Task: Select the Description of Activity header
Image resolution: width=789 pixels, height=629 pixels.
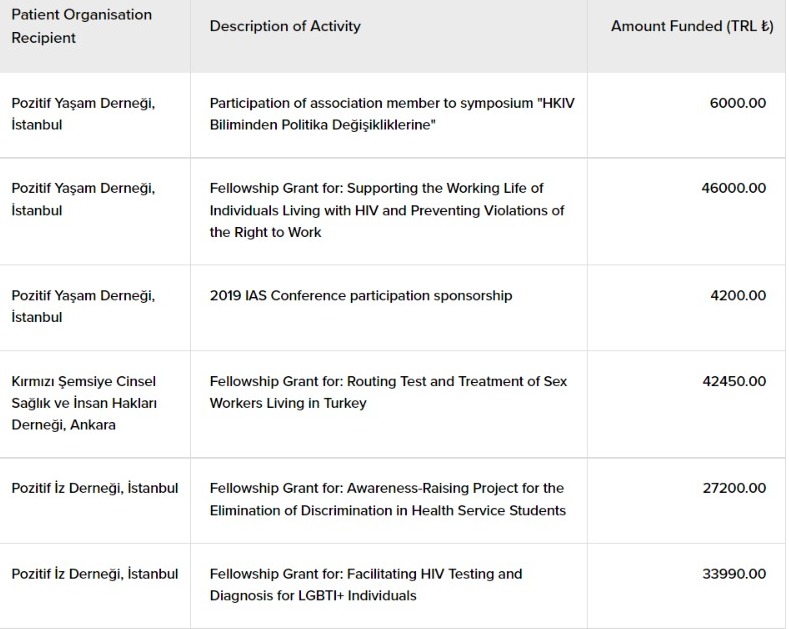Action: 285,26
